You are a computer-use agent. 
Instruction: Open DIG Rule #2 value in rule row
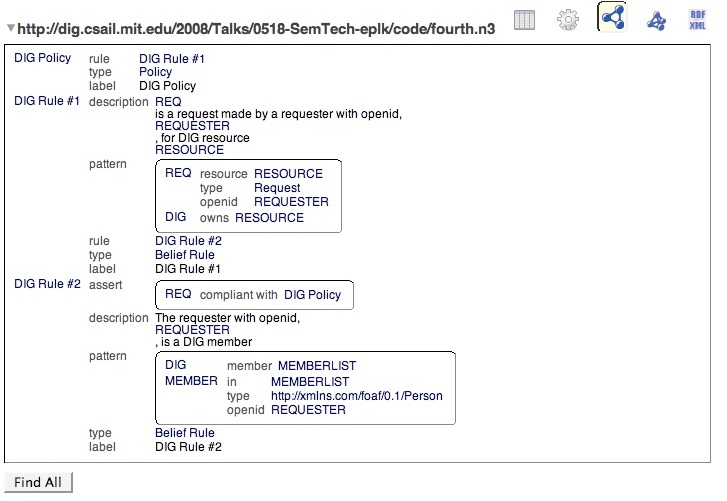188,241
